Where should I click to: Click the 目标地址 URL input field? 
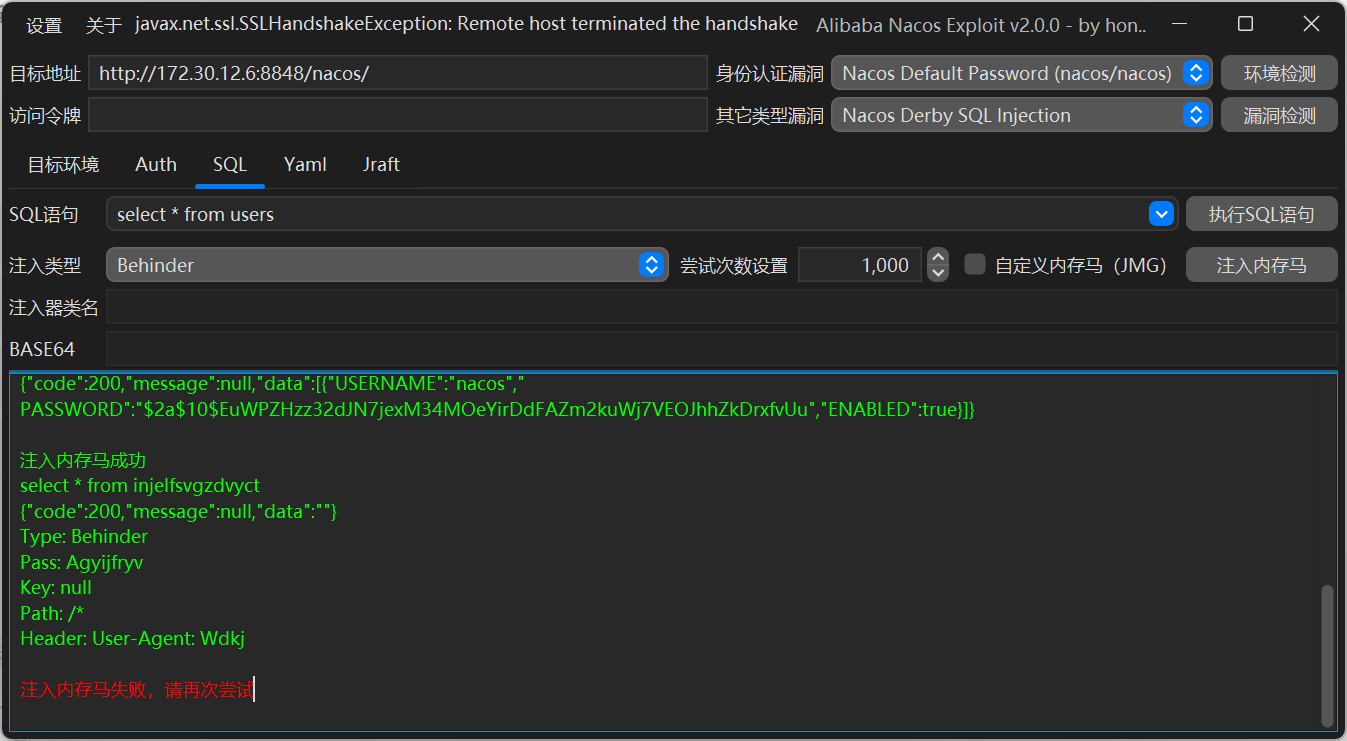click(x=398, y=73)
